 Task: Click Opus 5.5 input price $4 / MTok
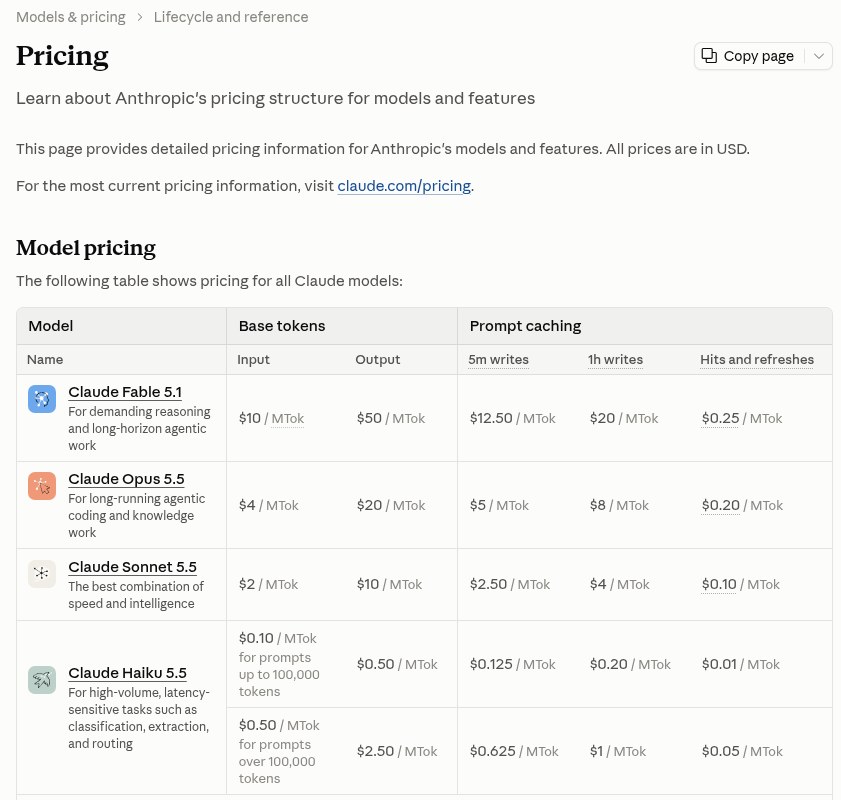(269, 505)
